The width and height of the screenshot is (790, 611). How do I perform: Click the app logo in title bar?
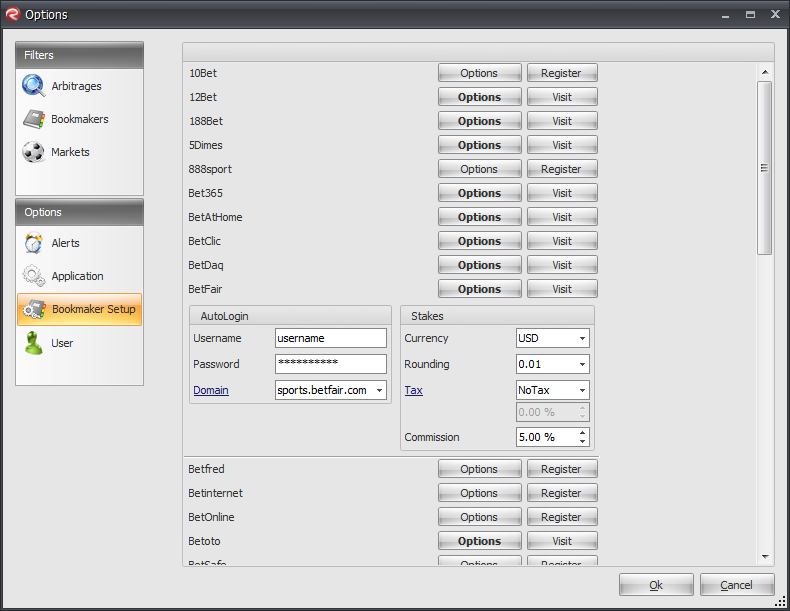(x=13, y=14)
